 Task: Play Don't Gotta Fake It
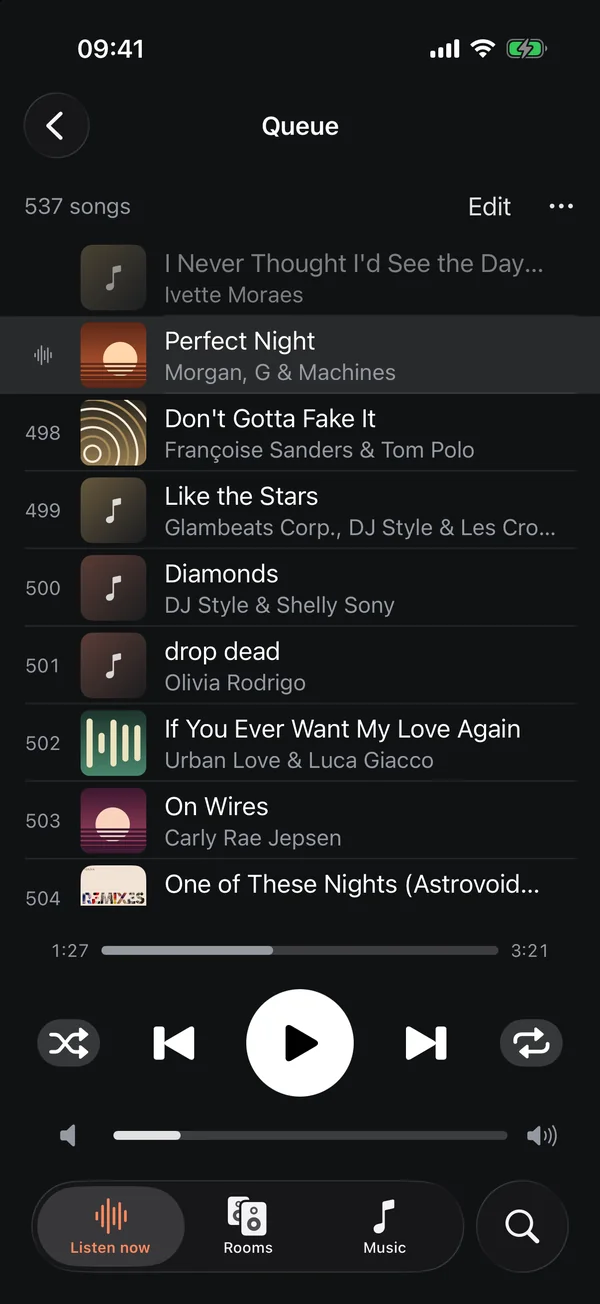[300, 433]
